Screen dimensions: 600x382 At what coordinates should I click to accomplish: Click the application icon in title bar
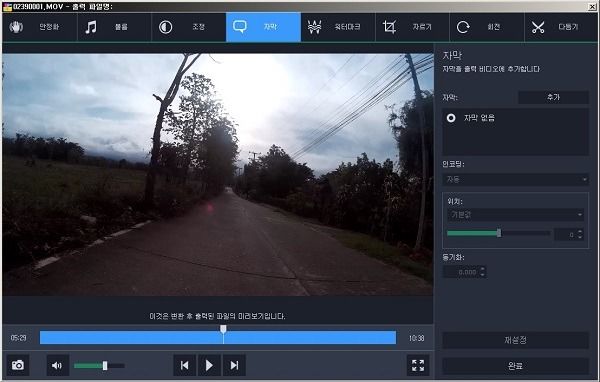pos(7,7)
